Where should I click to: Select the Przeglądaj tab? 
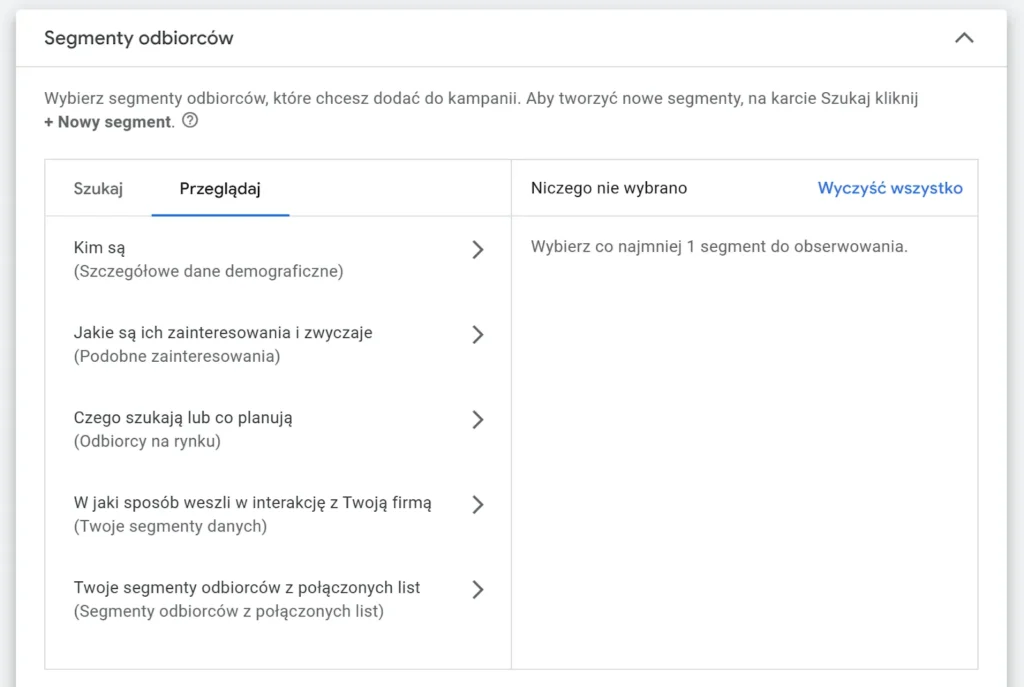pyautogui.click(x=220, y=189)
